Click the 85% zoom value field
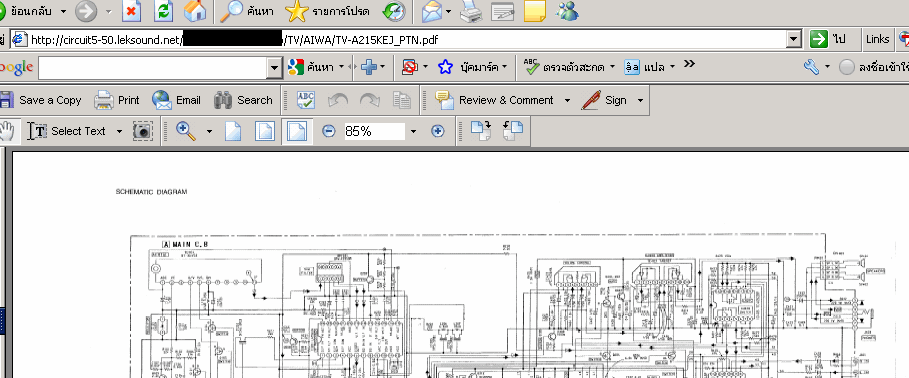The width and height of the screenshot is (909, 378). point(374,132)
